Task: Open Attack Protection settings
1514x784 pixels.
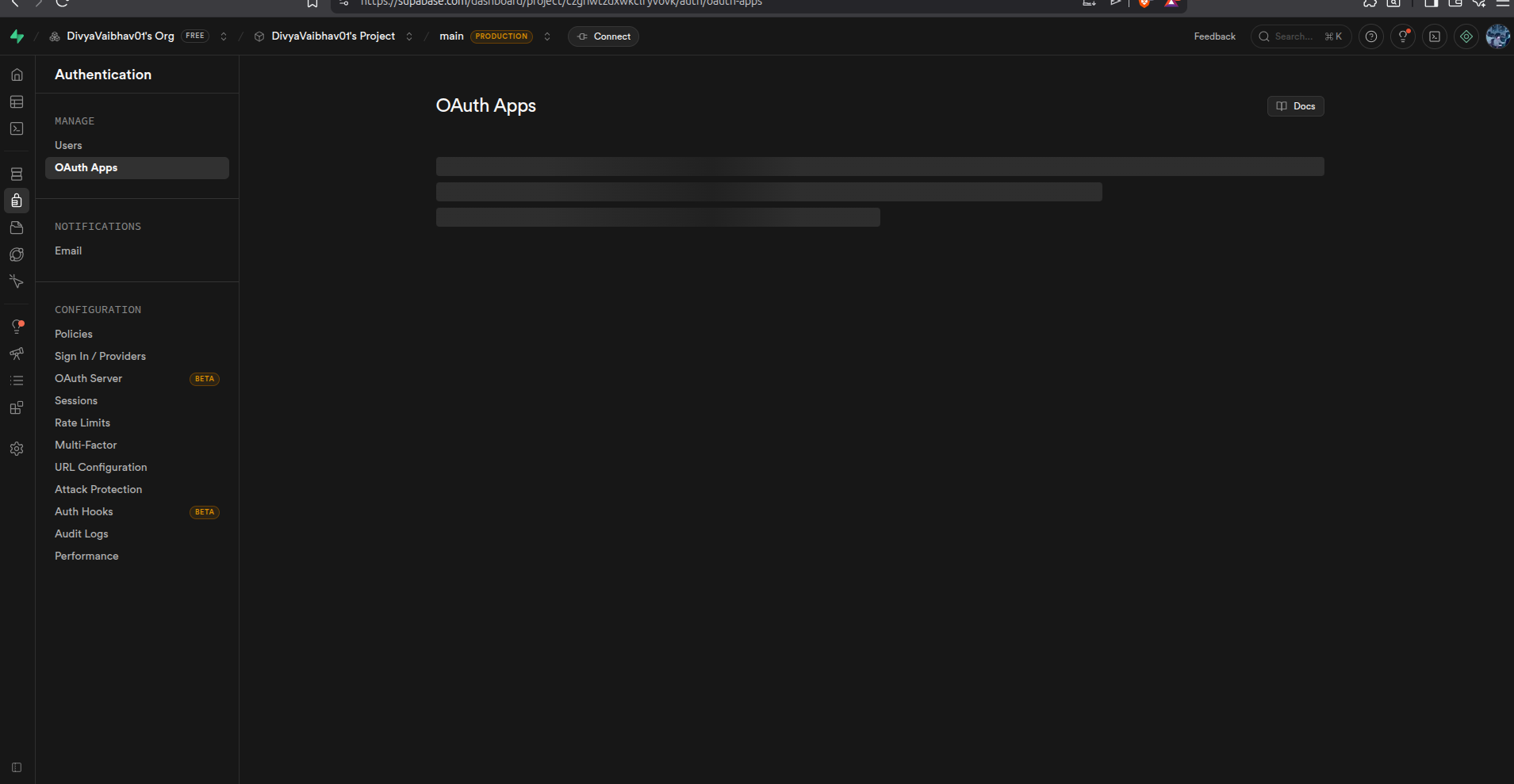Action: pyautogui.click(x=98, y=489)
